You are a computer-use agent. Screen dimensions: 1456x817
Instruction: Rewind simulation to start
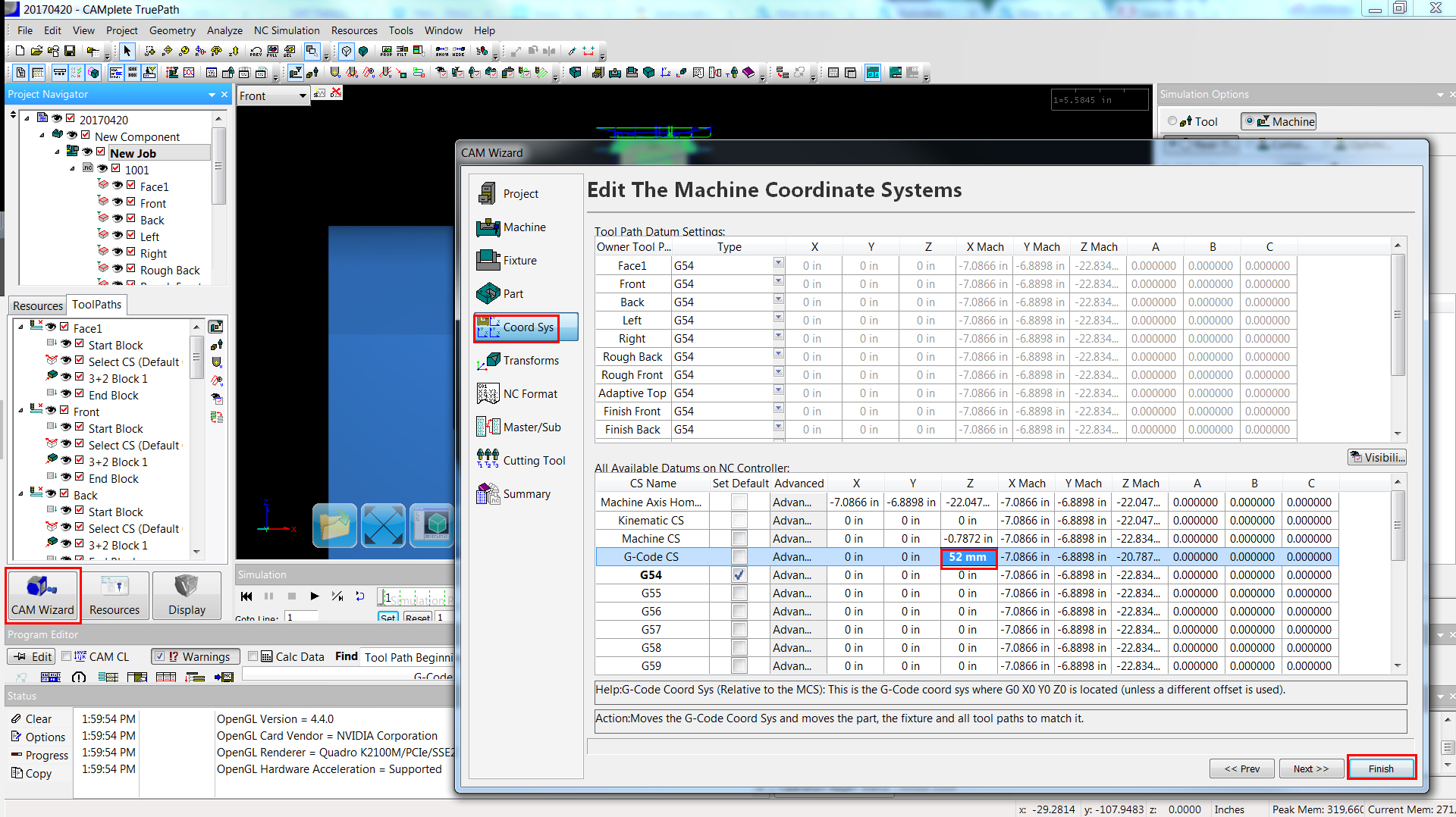click(246, 596)
